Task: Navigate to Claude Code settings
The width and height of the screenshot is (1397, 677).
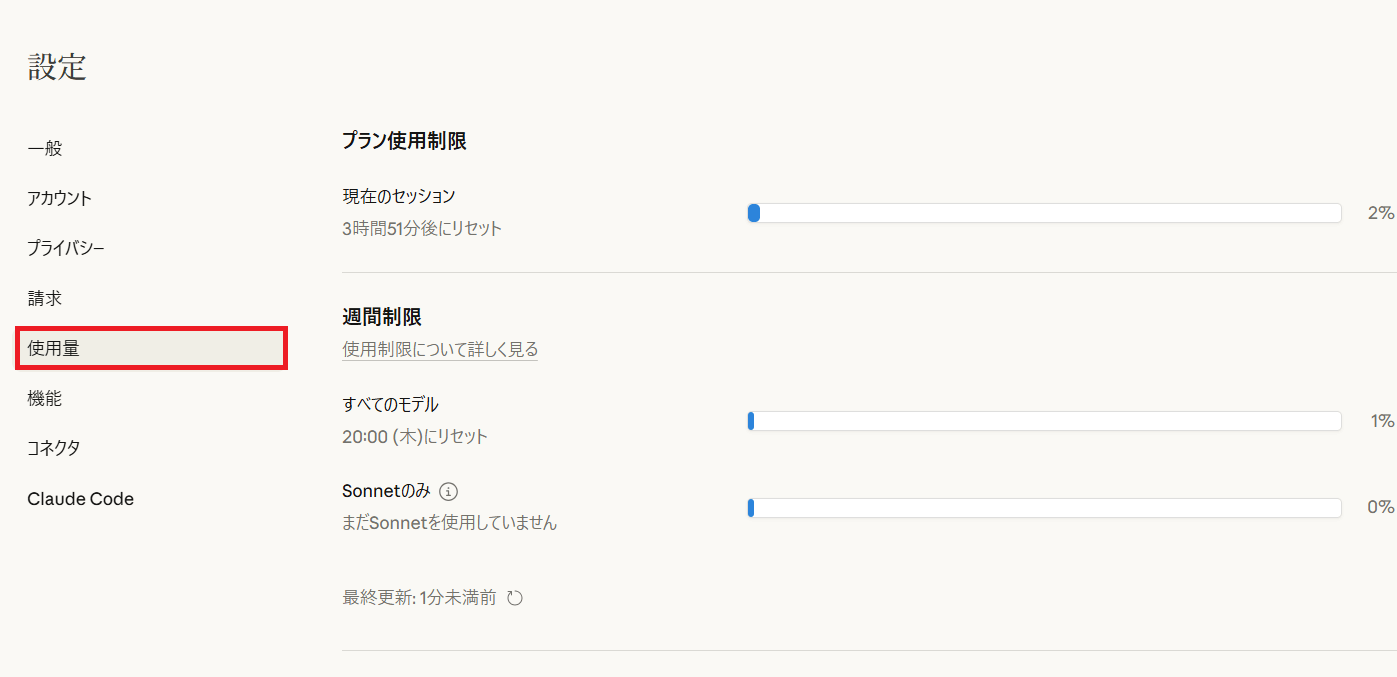Action: 81,498
